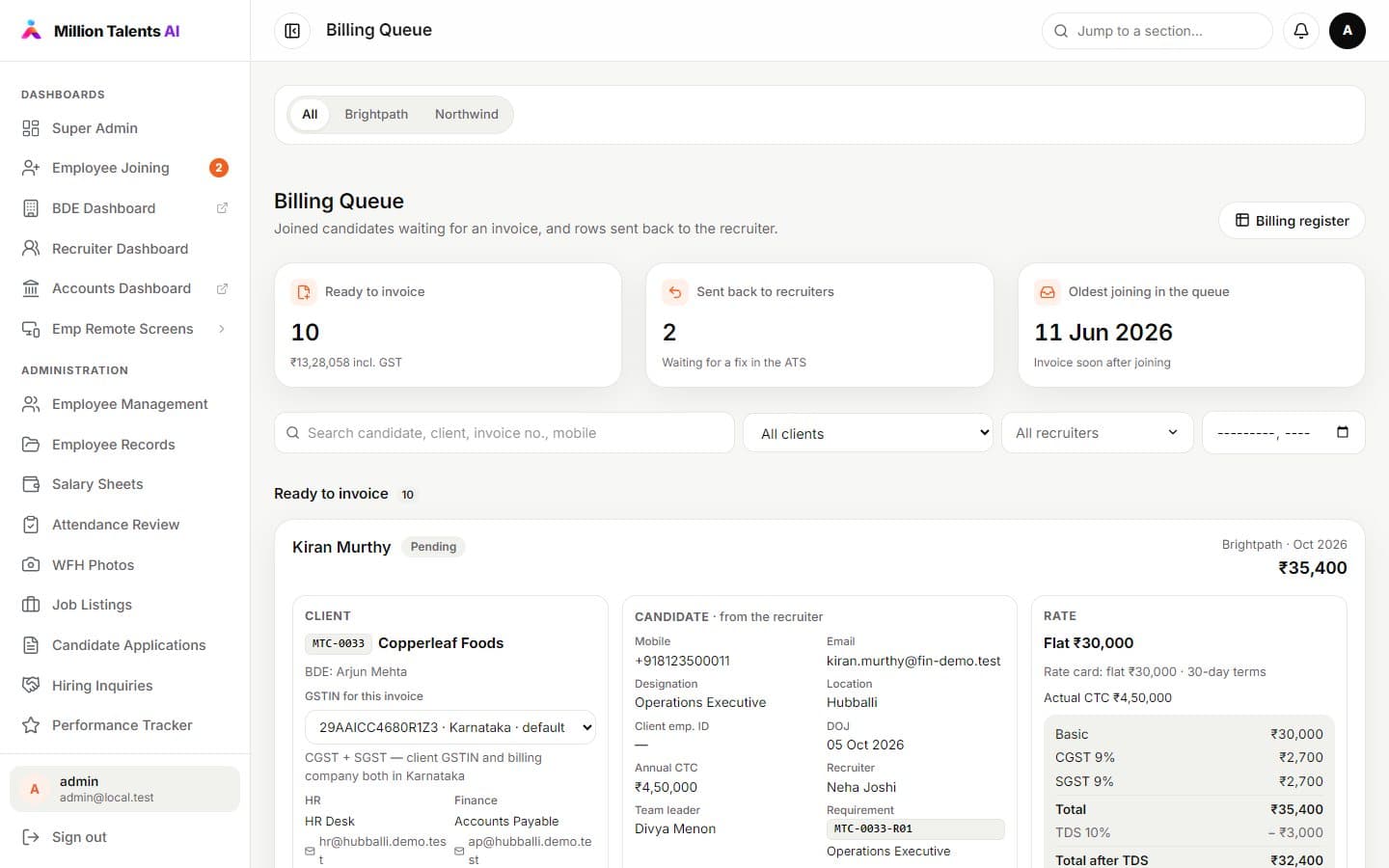Open Accounts Dashboard external link icon
This screenshot has width=1389, height=868.
222,288
